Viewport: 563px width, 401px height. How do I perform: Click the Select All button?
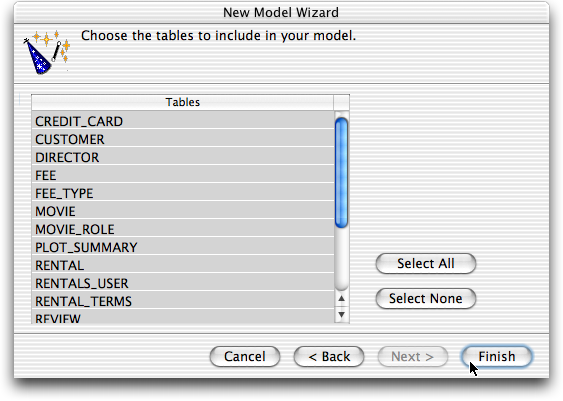(x=426, y=264)
